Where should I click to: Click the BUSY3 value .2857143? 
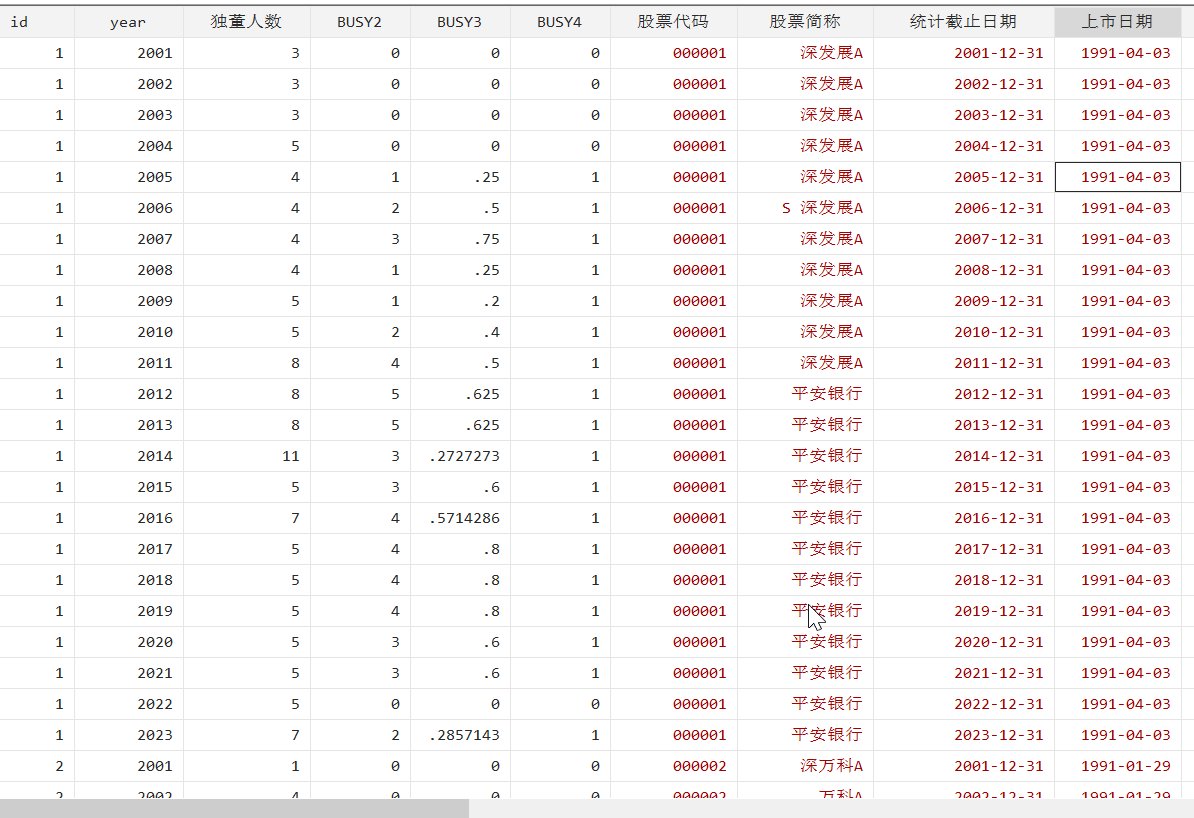460,735
